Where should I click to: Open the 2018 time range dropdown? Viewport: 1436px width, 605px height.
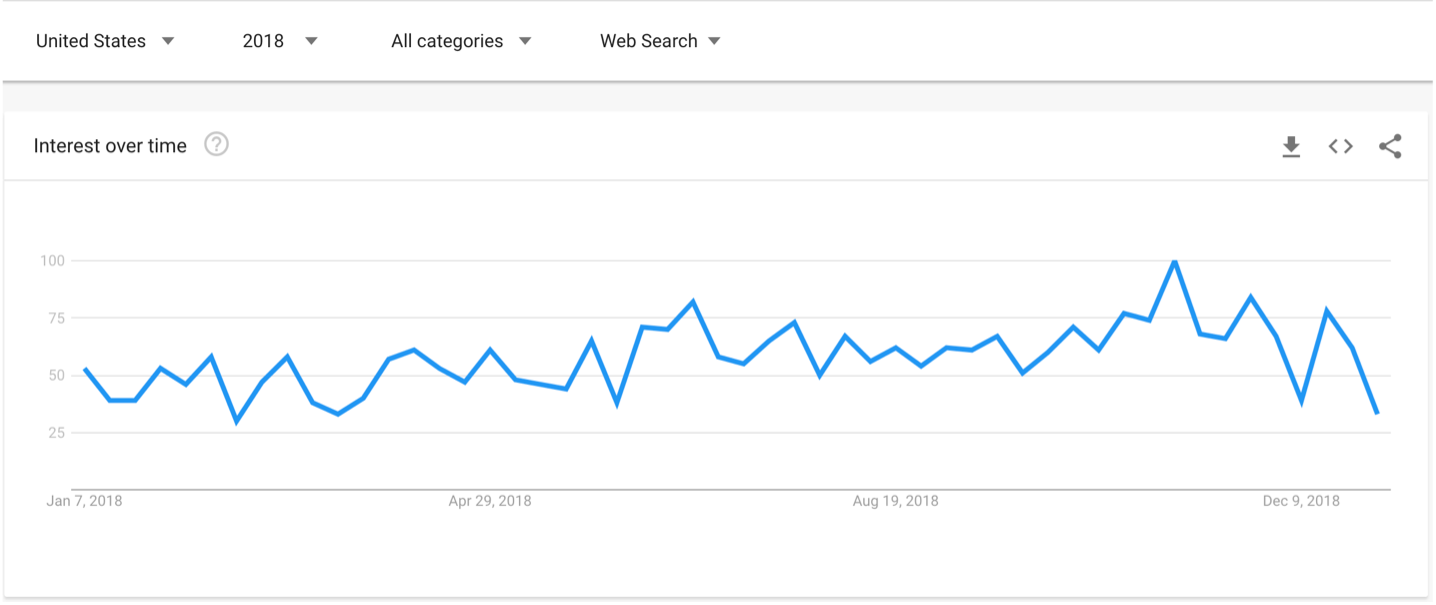tap(280, 41)
